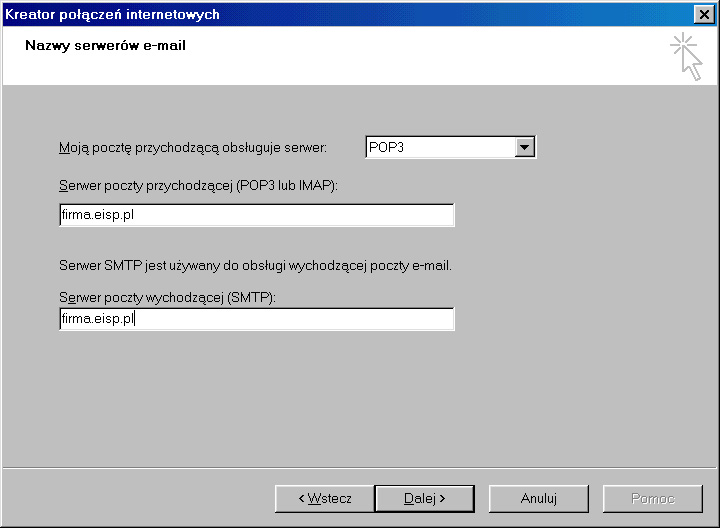Image resolution: width=720 pixels, height=528 pixels.
Task: Focus the outgoing mail server (SMTP) field
Action: click(256, 319)
